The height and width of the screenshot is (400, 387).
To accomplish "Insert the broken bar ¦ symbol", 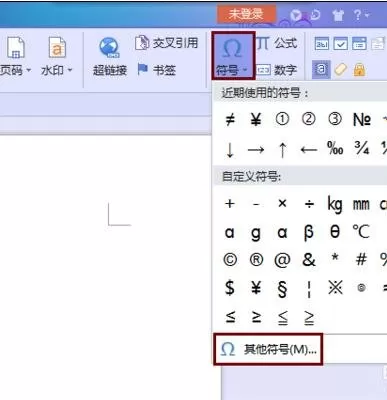I will [x=309, y=289].
